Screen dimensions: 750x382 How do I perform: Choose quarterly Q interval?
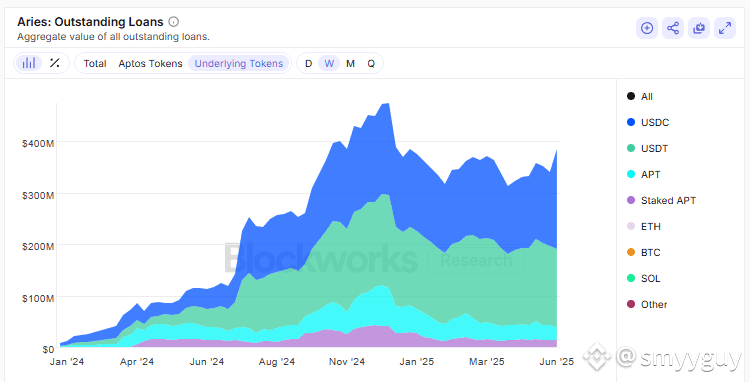pyautogui.click(x=371, y=64)
